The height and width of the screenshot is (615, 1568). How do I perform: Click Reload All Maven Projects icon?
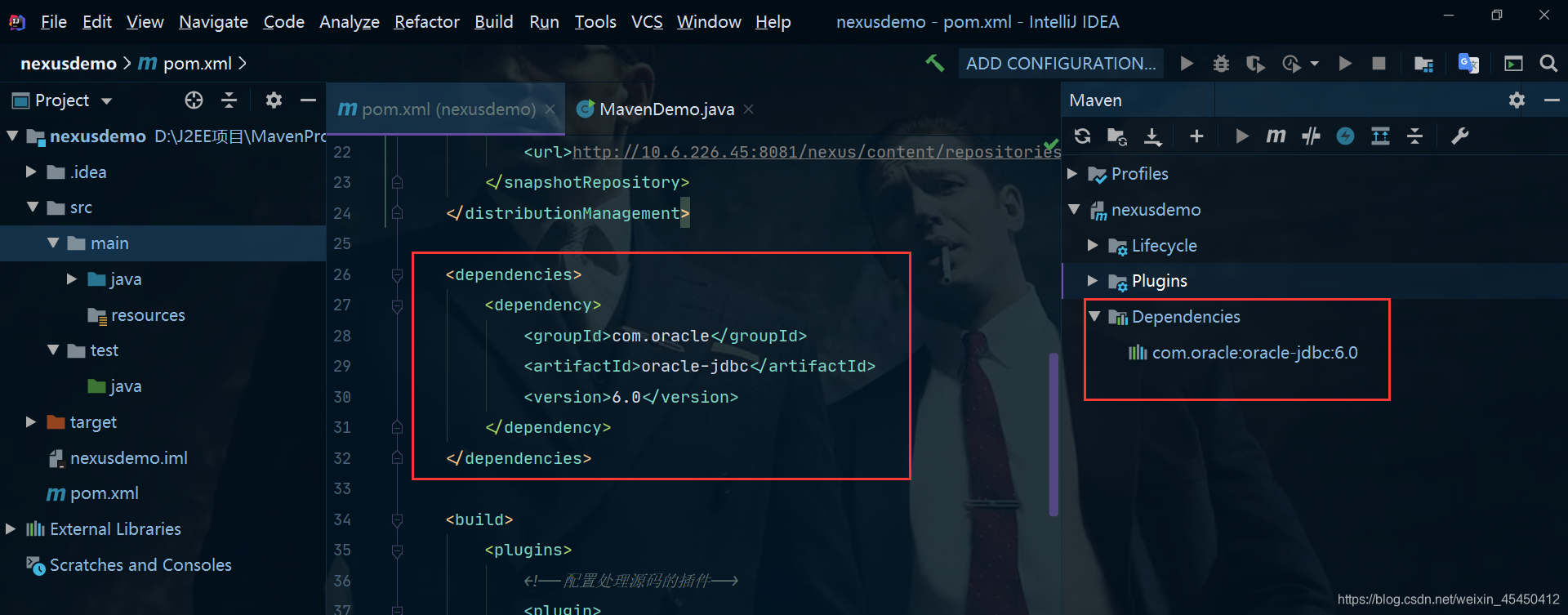tap(1082, 136)
